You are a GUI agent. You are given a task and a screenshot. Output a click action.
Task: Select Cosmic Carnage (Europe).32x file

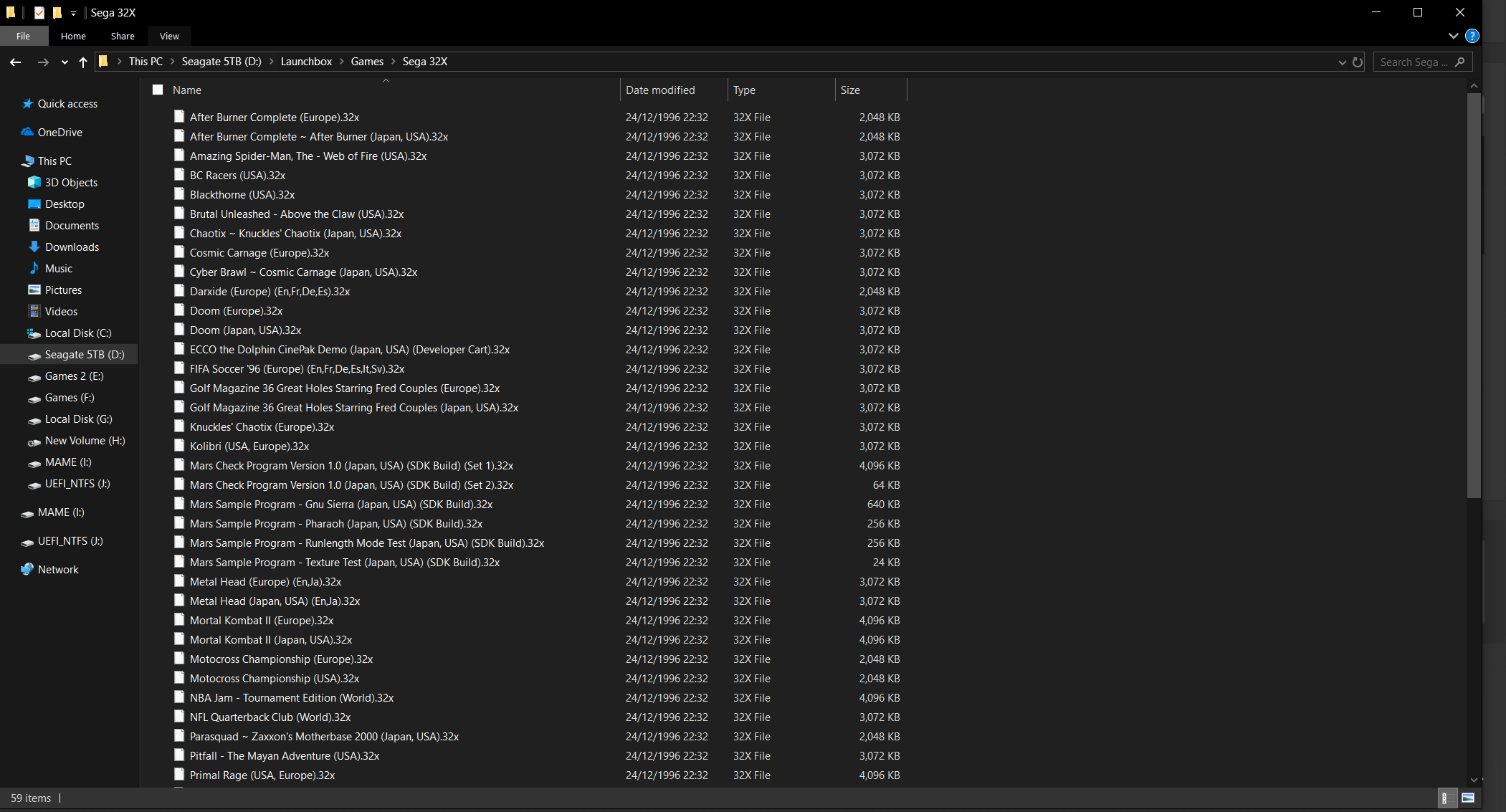point(259,252)
